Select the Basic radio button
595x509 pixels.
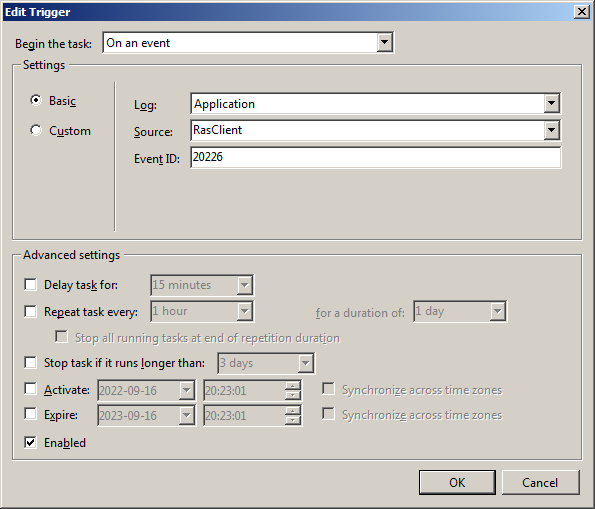(x=36, y=101)
